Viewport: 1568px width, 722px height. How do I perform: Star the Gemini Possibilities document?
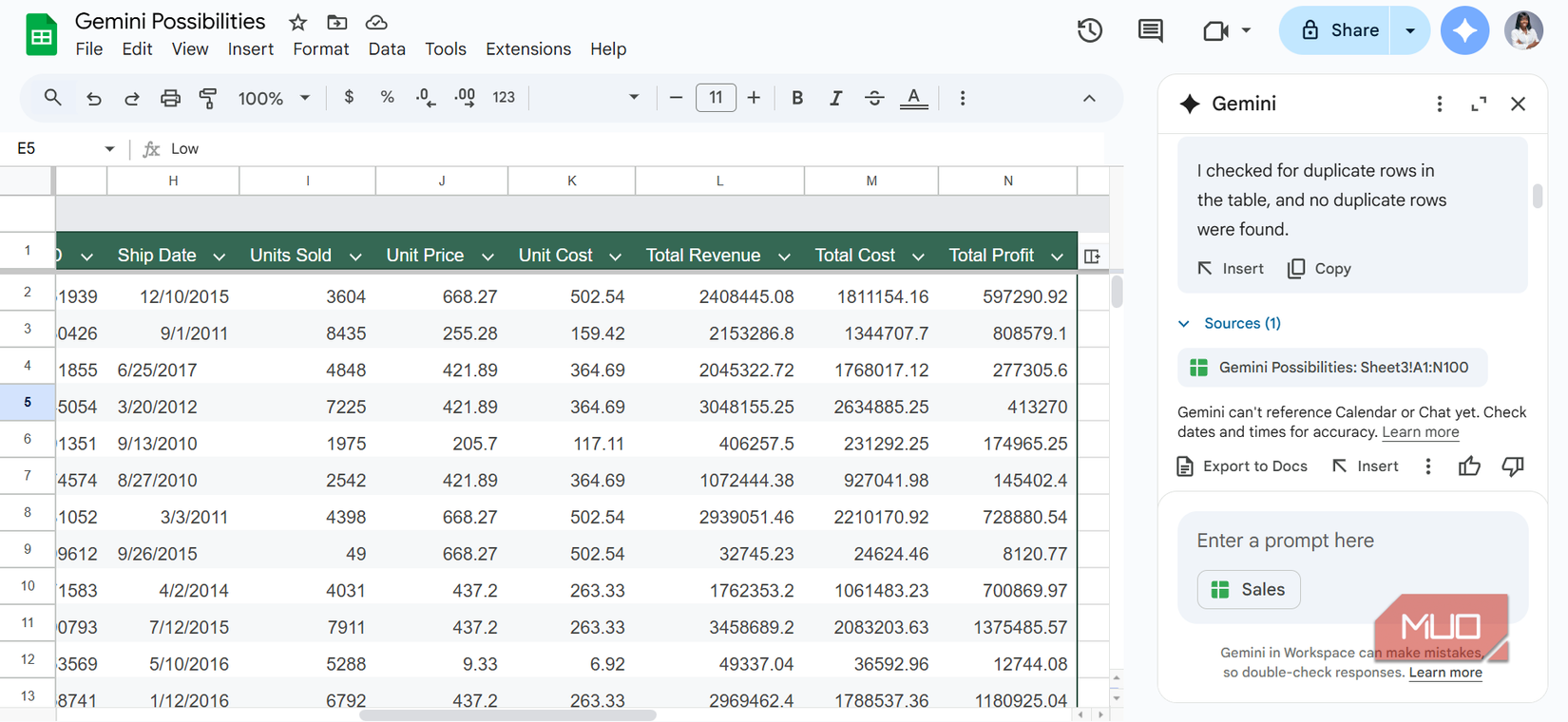(x=297, y=22)
